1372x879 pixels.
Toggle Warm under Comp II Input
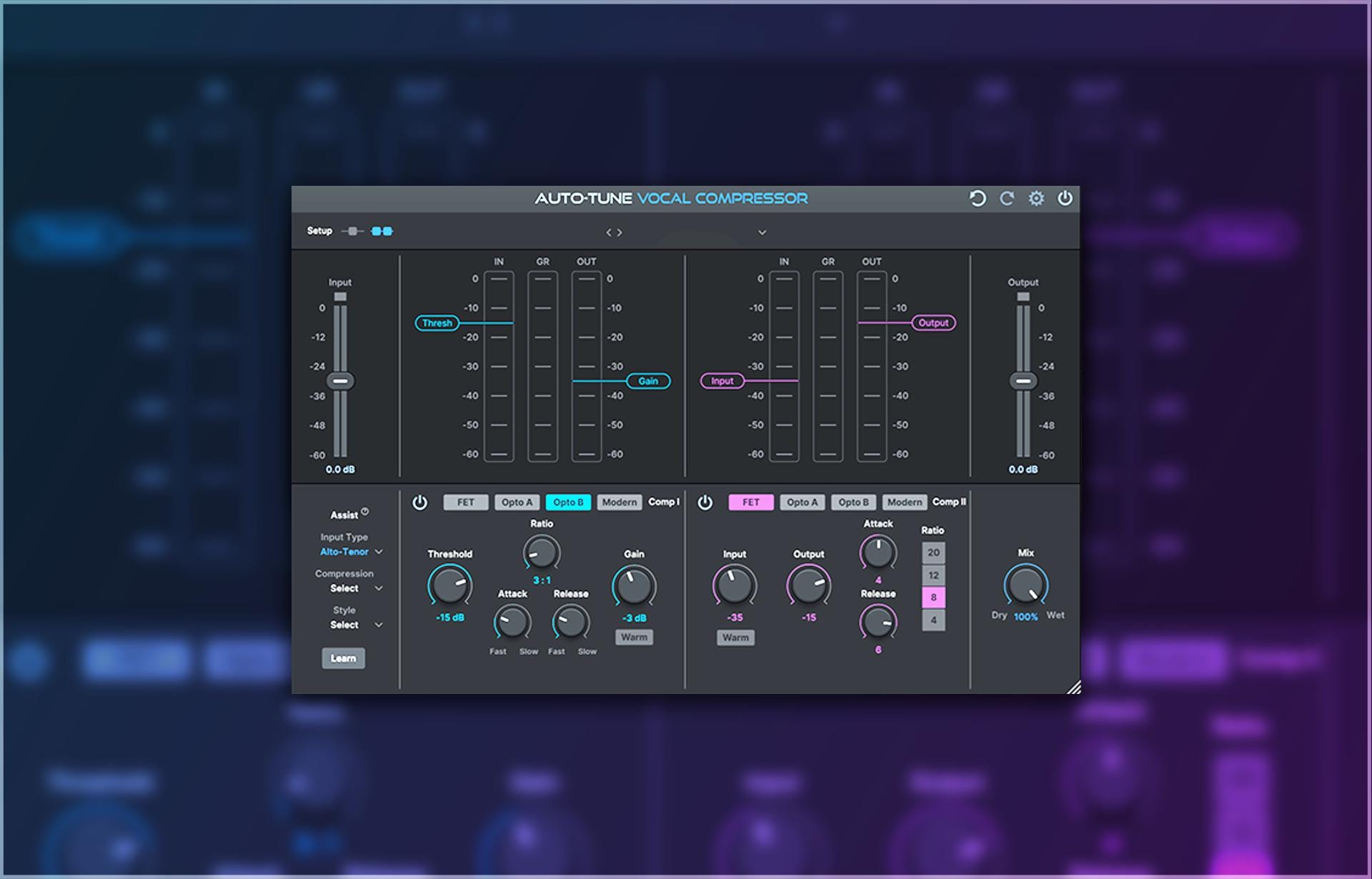coord(735,637)
